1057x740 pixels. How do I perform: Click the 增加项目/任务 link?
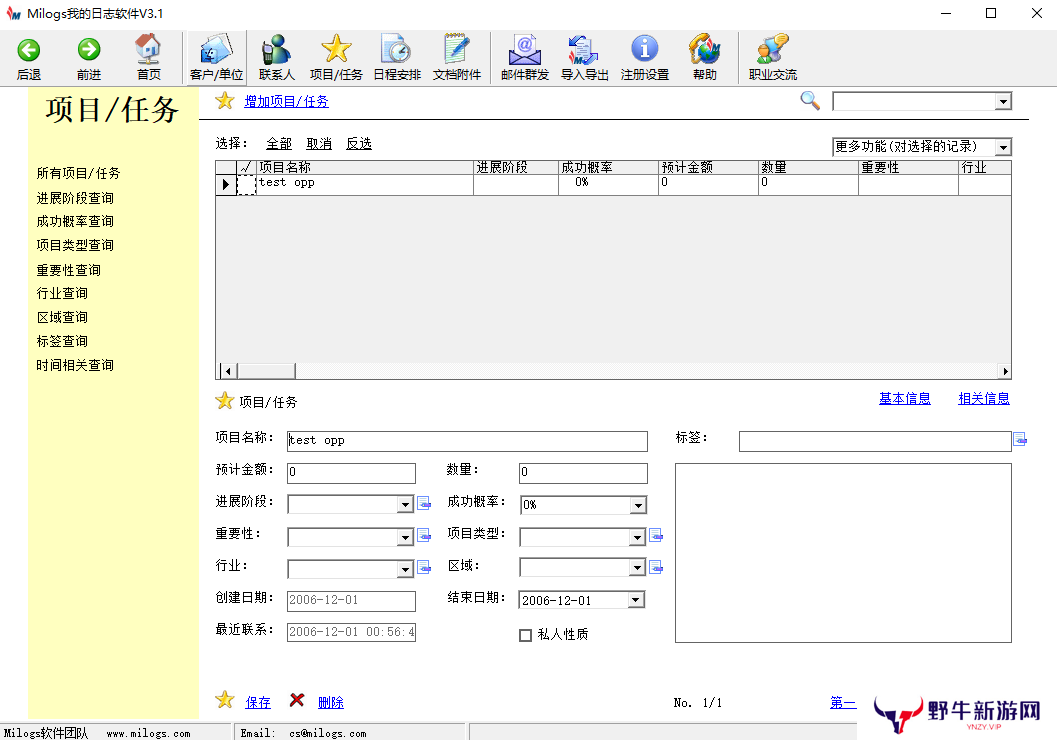click(286, 102)
